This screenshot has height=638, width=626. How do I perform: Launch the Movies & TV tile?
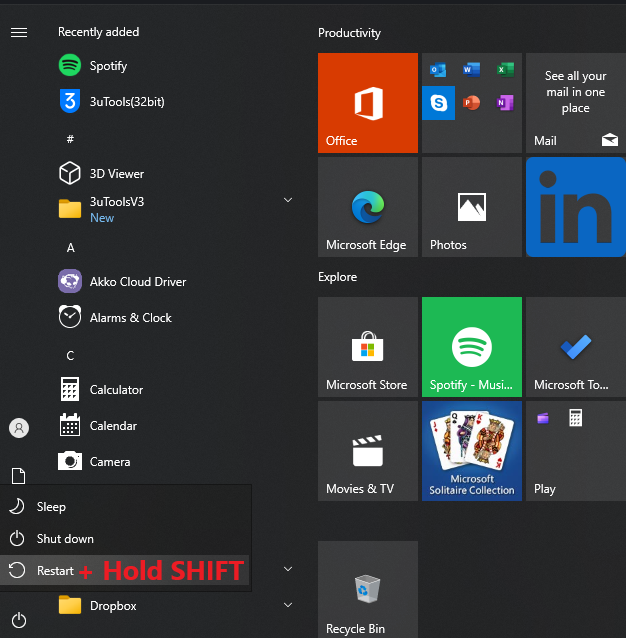click(x=367, y=451)
